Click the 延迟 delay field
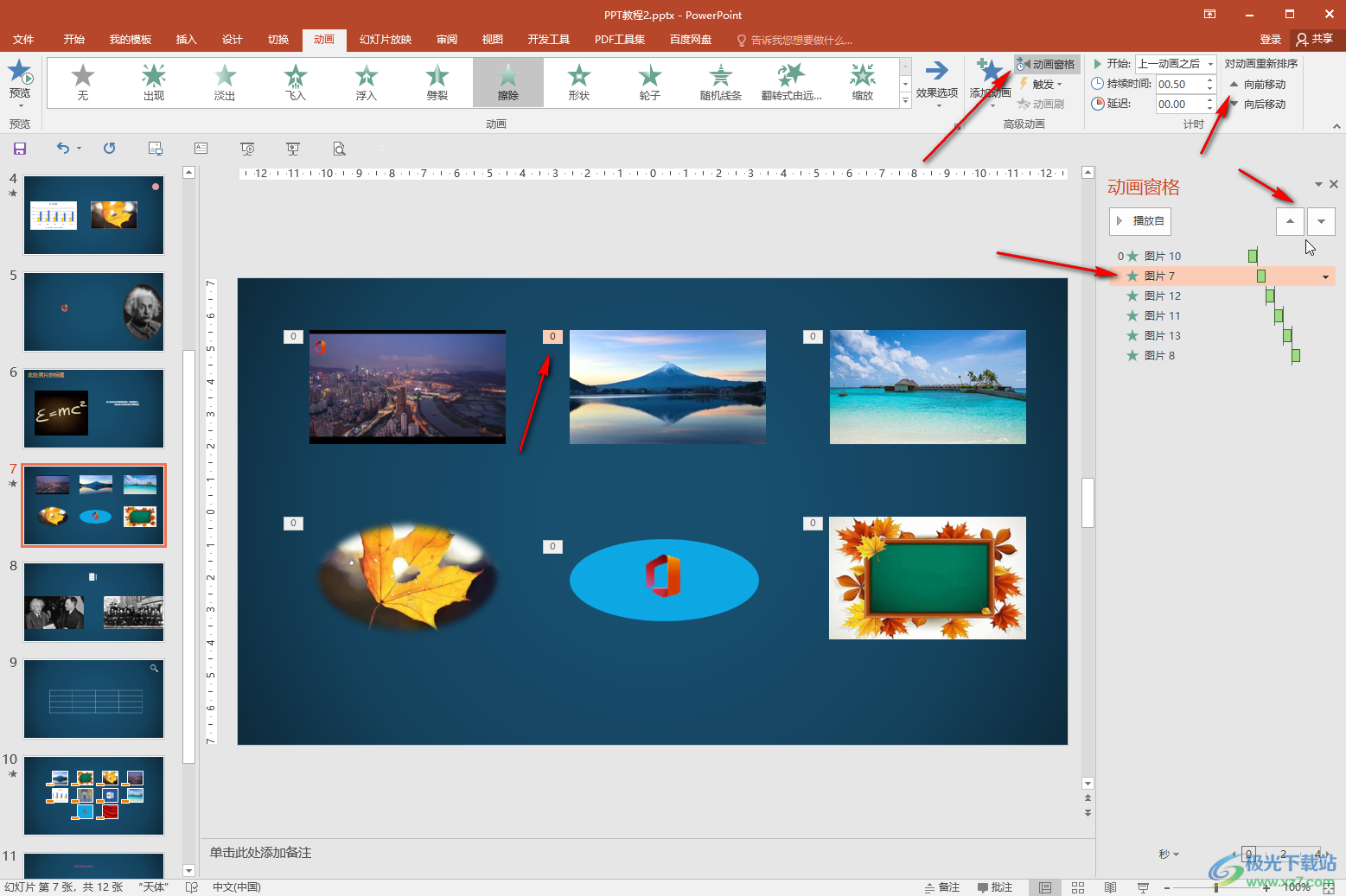Image resolution: width=1346 pixels, height=896 pixels. point(1180,104)
